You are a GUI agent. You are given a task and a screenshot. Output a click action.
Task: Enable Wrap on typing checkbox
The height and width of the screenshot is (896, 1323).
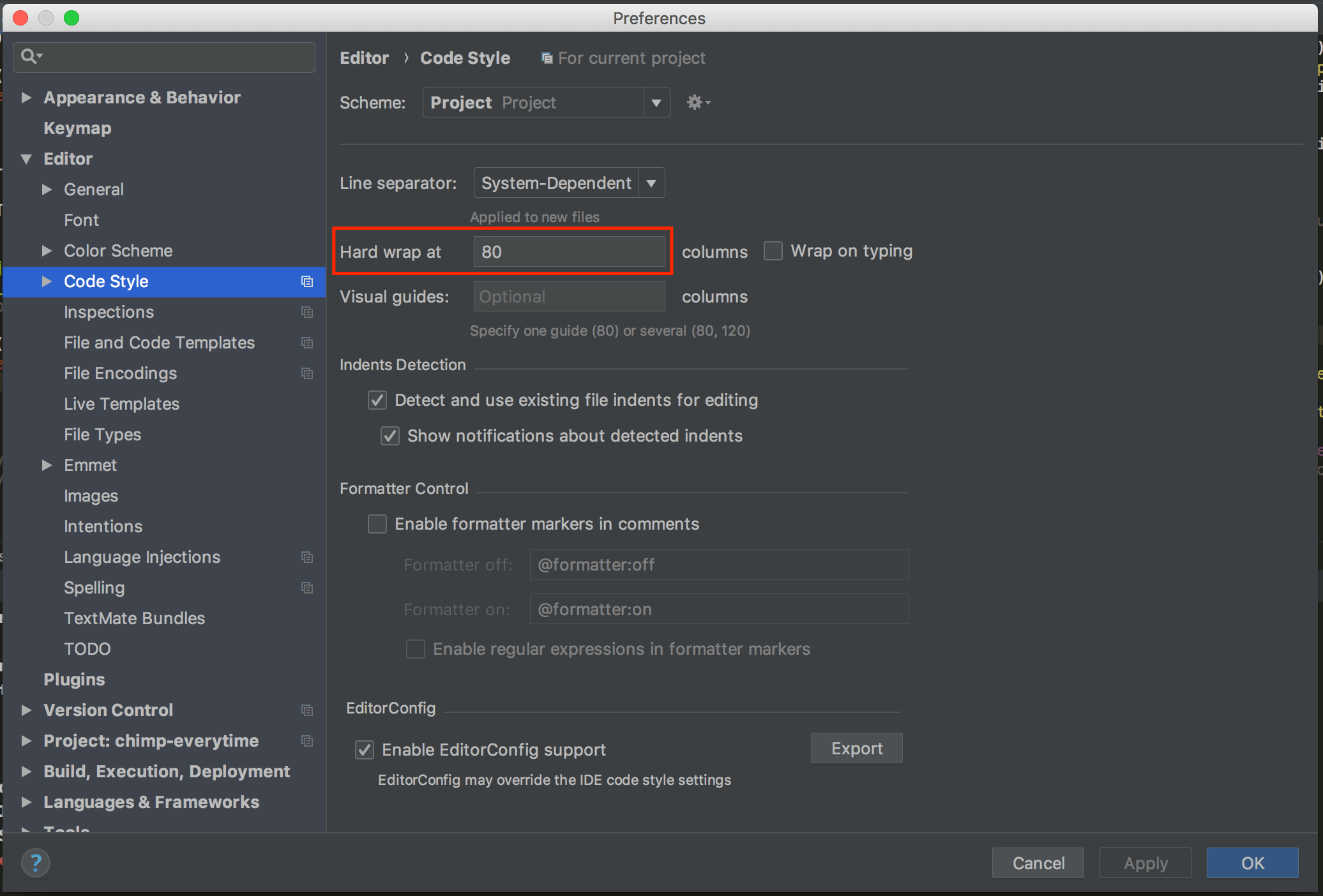pos(773,251)
